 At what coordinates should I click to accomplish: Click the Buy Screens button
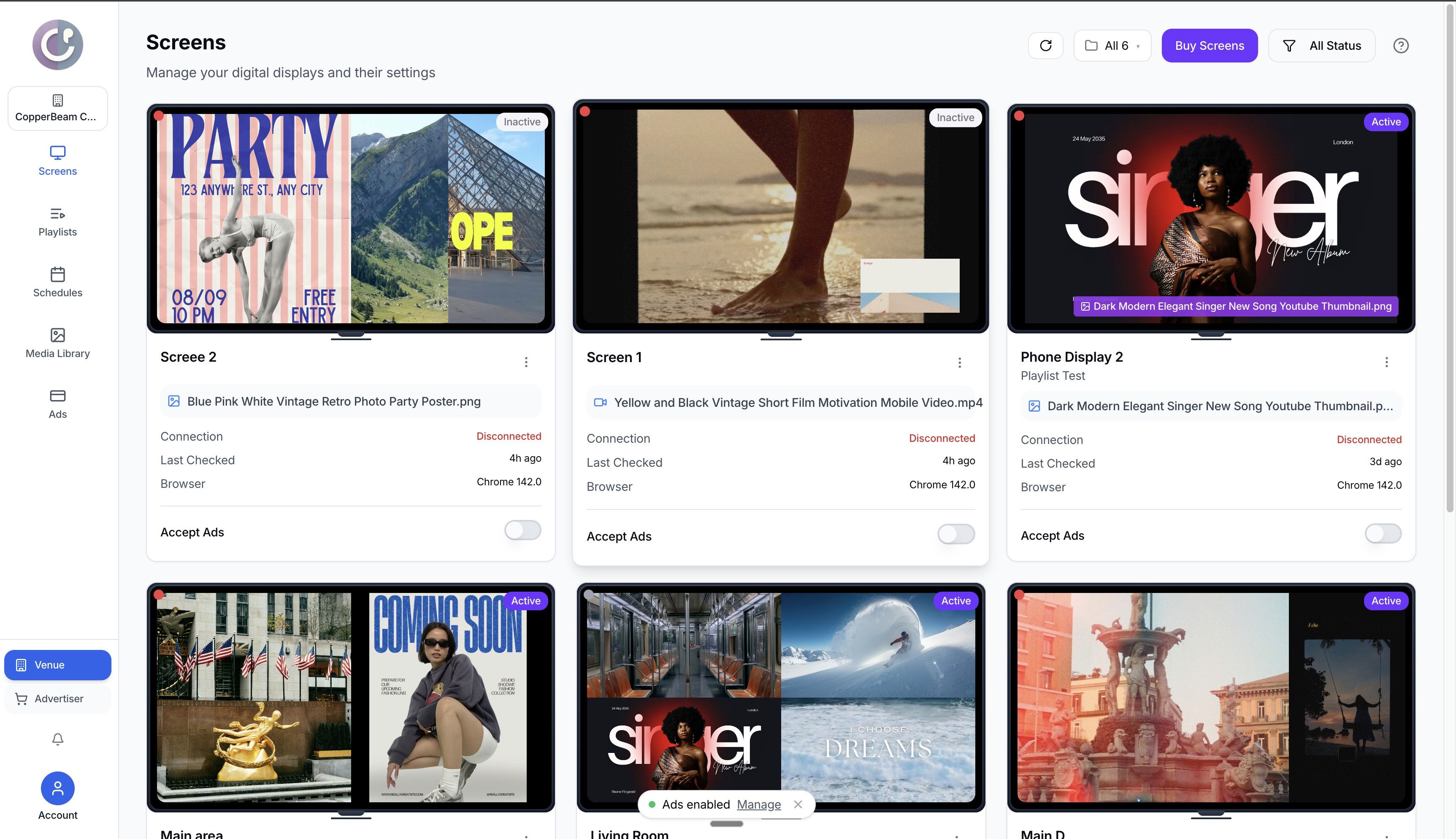tap(1210, 46)
